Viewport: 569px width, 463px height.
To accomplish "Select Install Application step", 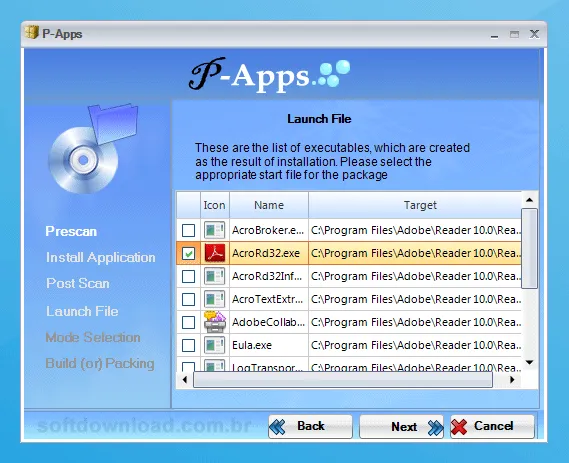I will tap(101, 258).
